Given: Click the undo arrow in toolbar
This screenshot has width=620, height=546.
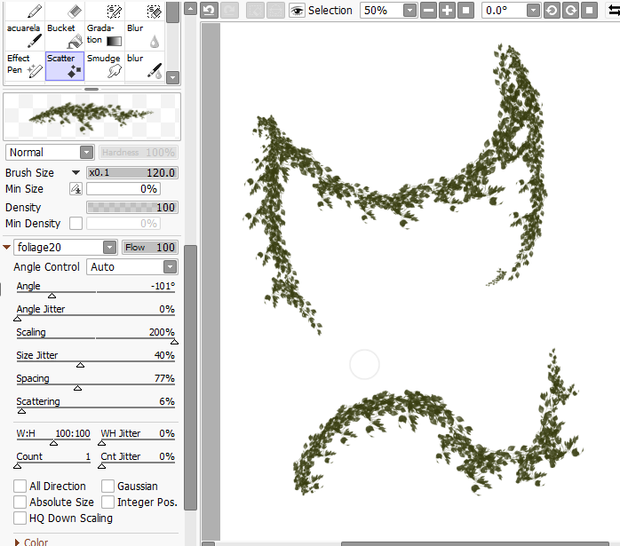Looking at the screenshot, I should click(210, 10).
